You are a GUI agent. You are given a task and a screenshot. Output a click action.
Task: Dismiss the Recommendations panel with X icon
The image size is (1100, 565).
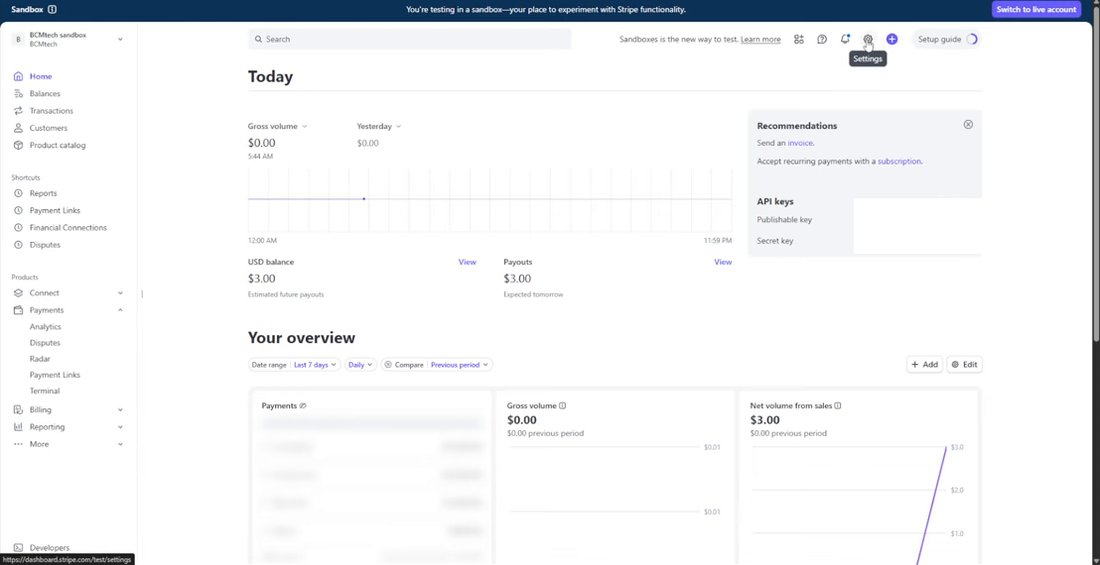(x=968, y=124)
